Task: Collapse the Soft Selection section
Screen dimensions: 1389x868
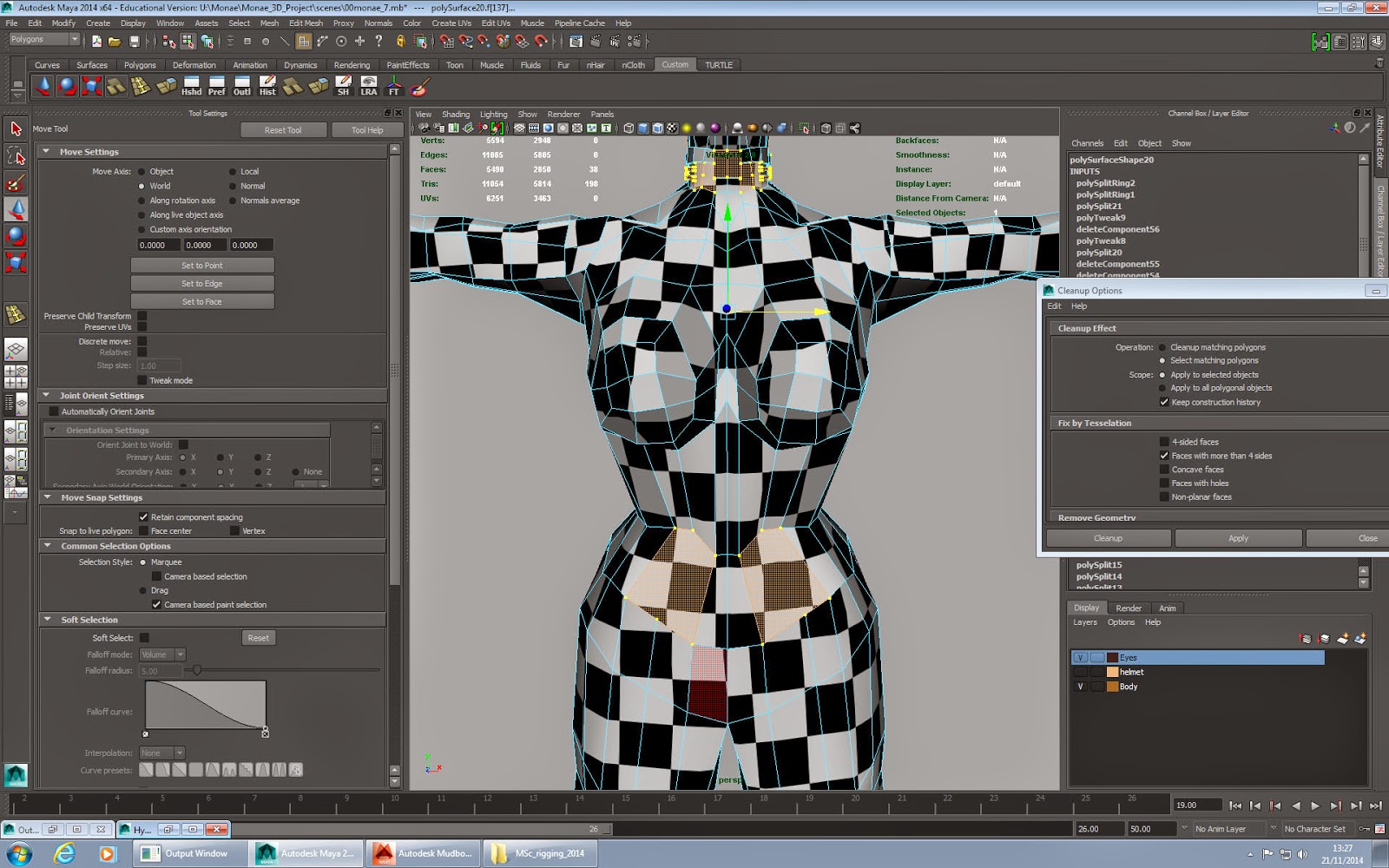Action: tap(46, 620)
